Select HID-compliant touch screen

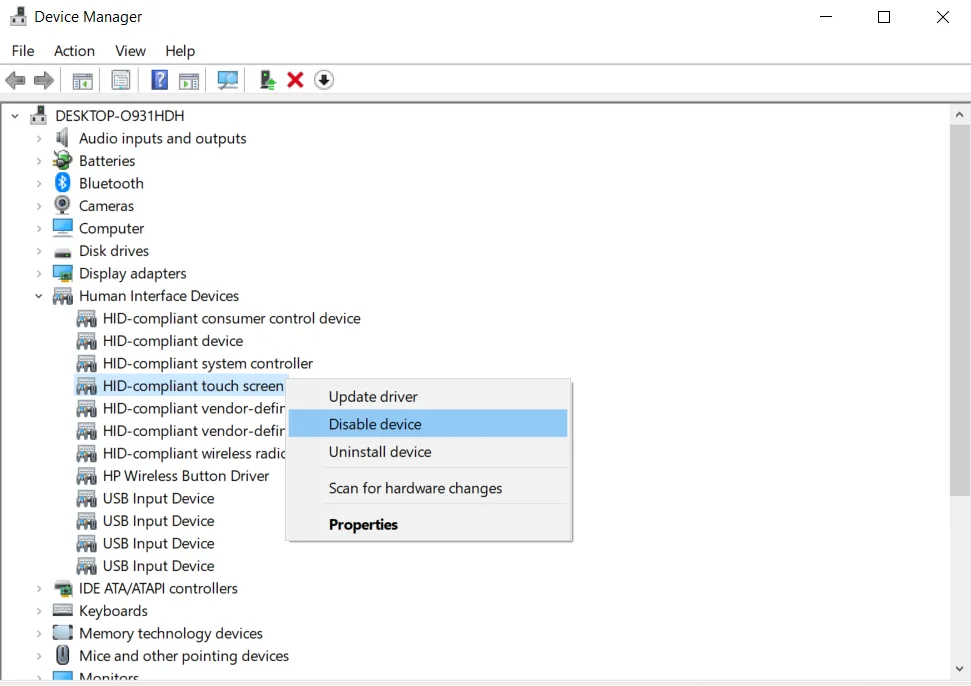(x=193, y=386)
